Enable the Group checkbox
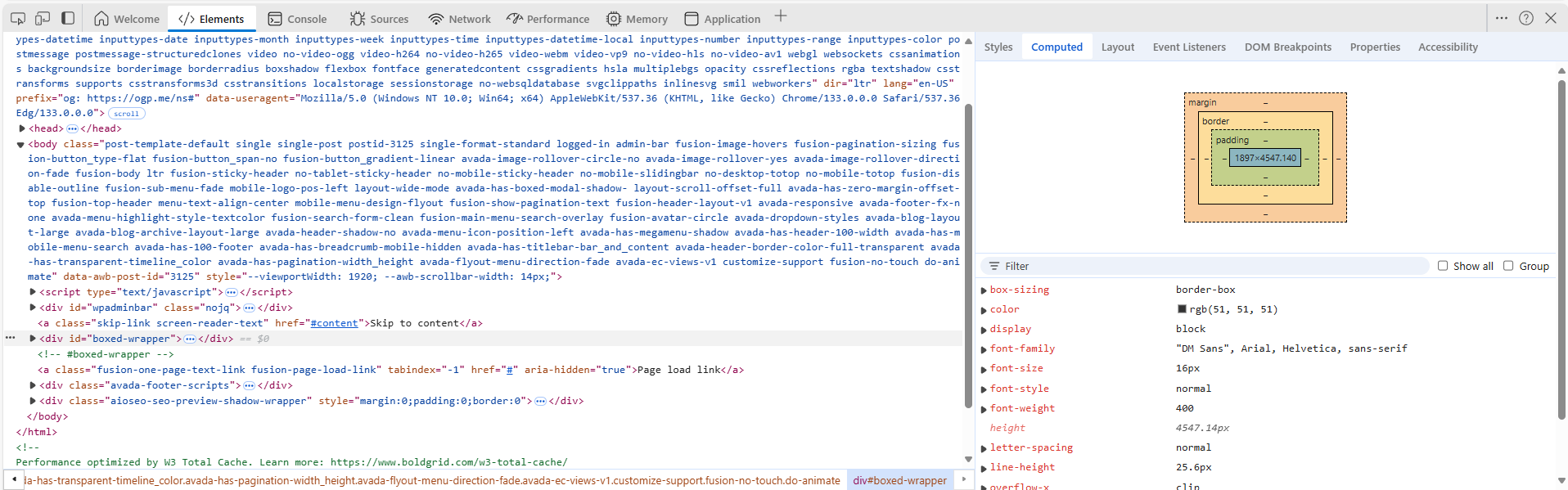The width and height of the screenshot is (1568, 490). click(1508, 266)
